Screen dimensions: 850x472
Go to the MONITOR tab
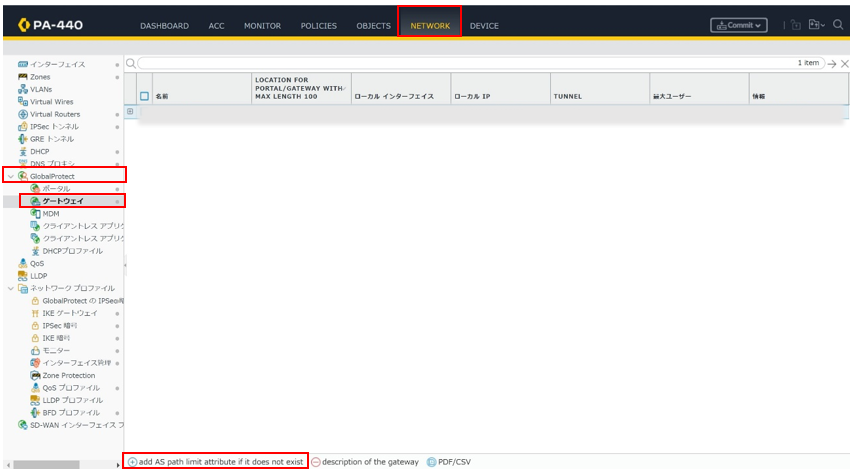[x=262, y=25]
